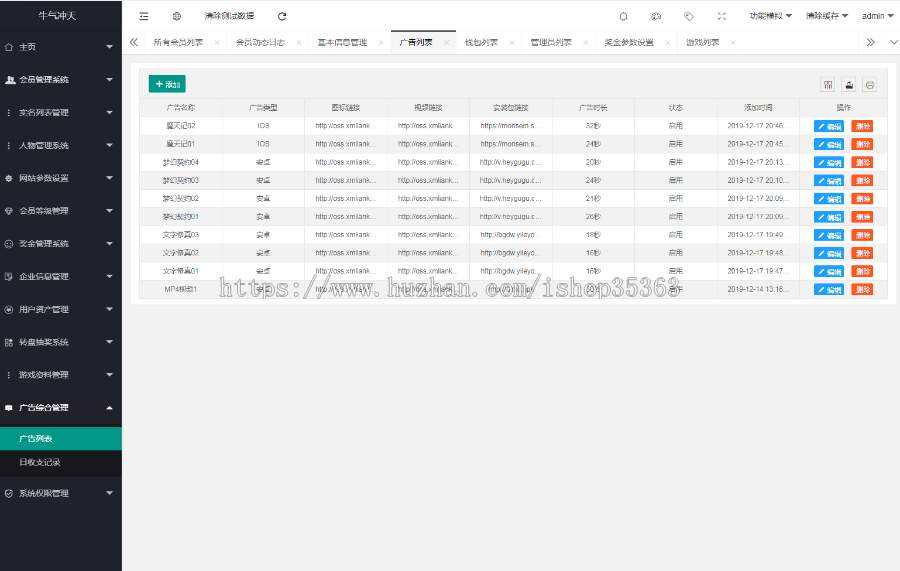Open the 清除缓存 dropdown menu

click(826, 16)
